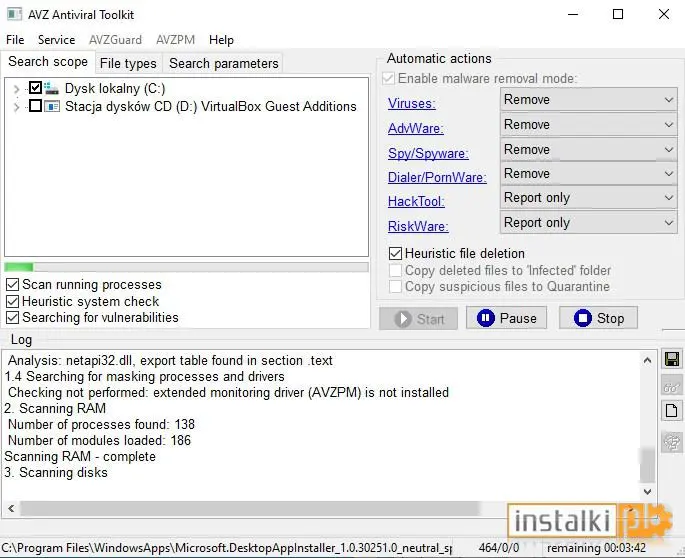685x558 pixels.
Task: Click the save log icon
Action: (x=671, y=359)
